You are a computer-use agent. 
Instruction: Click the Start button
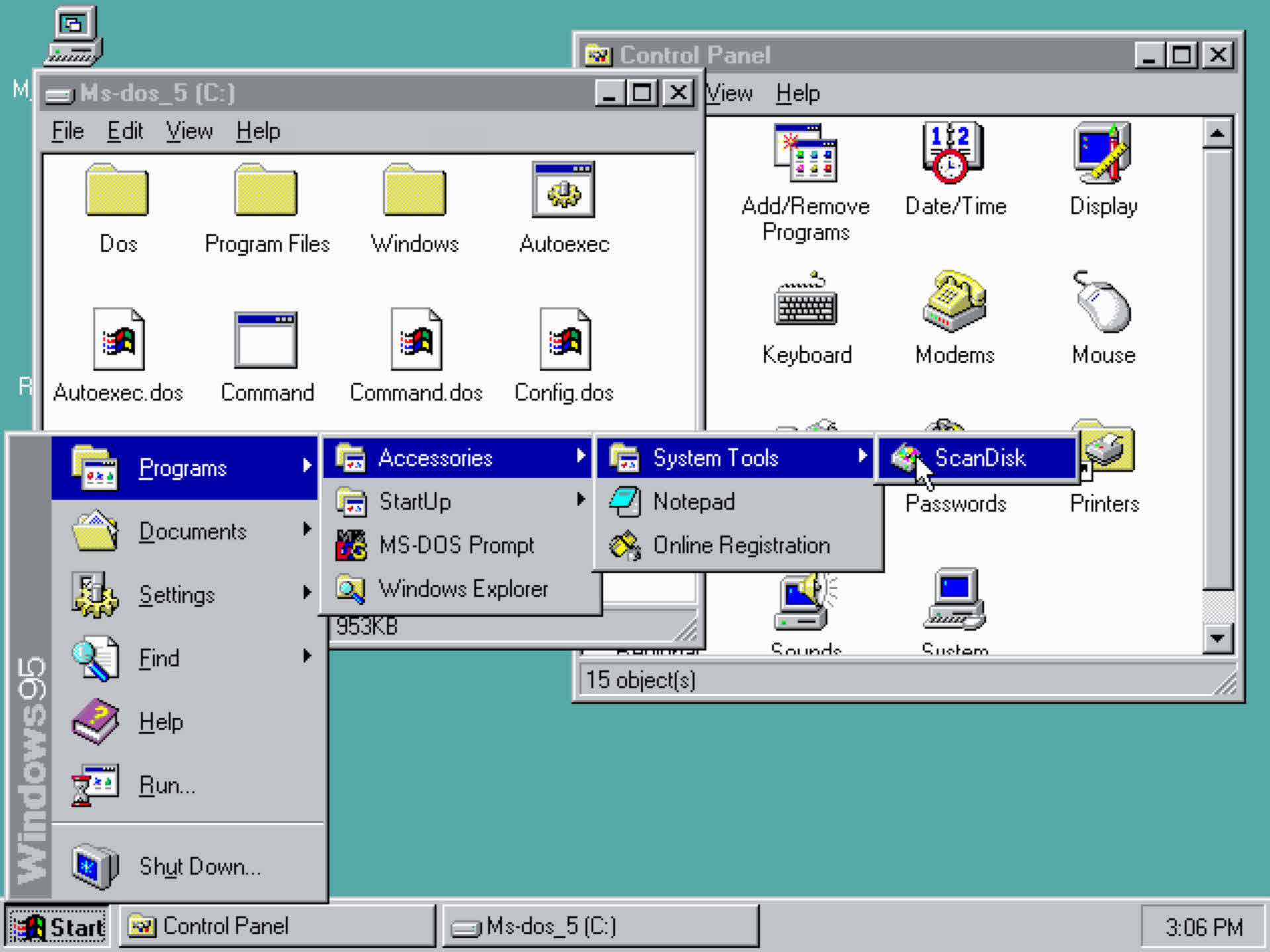click(58, 927)
